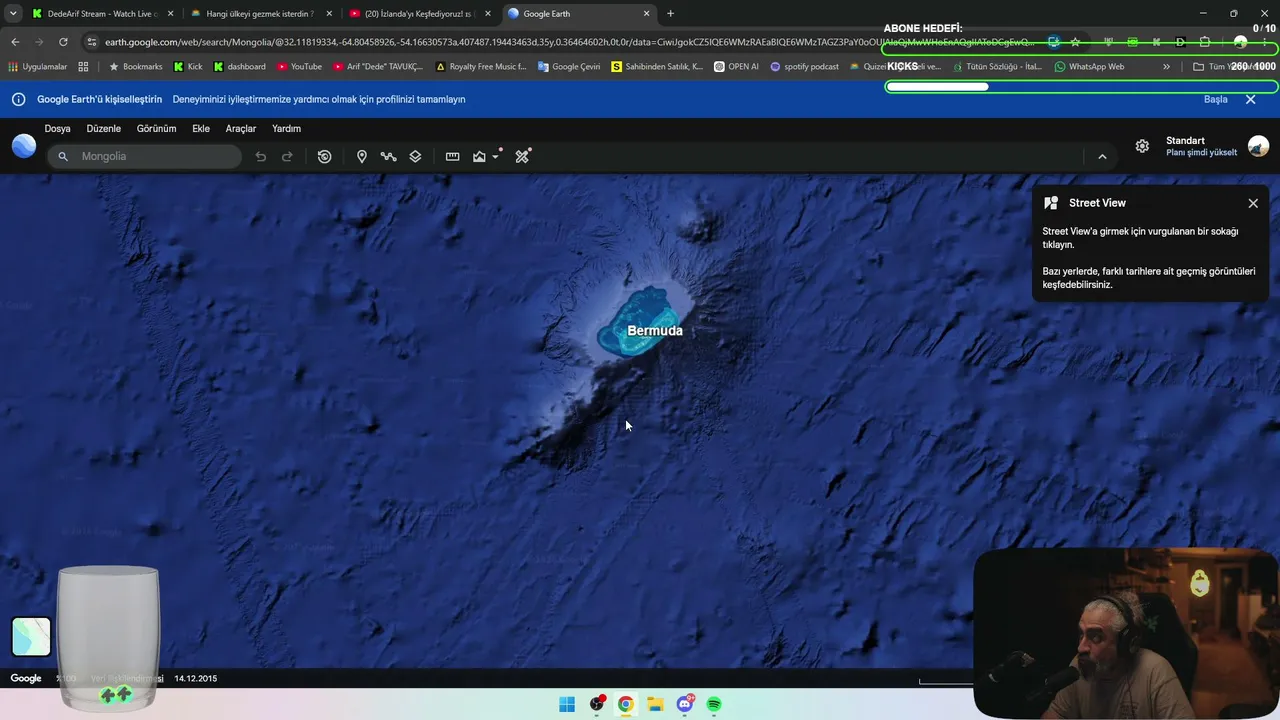The width and height of the screenshot is (1280, 720).
Task: Collapse the toolbar with the chevron
Action: [x=1102, y=156]
